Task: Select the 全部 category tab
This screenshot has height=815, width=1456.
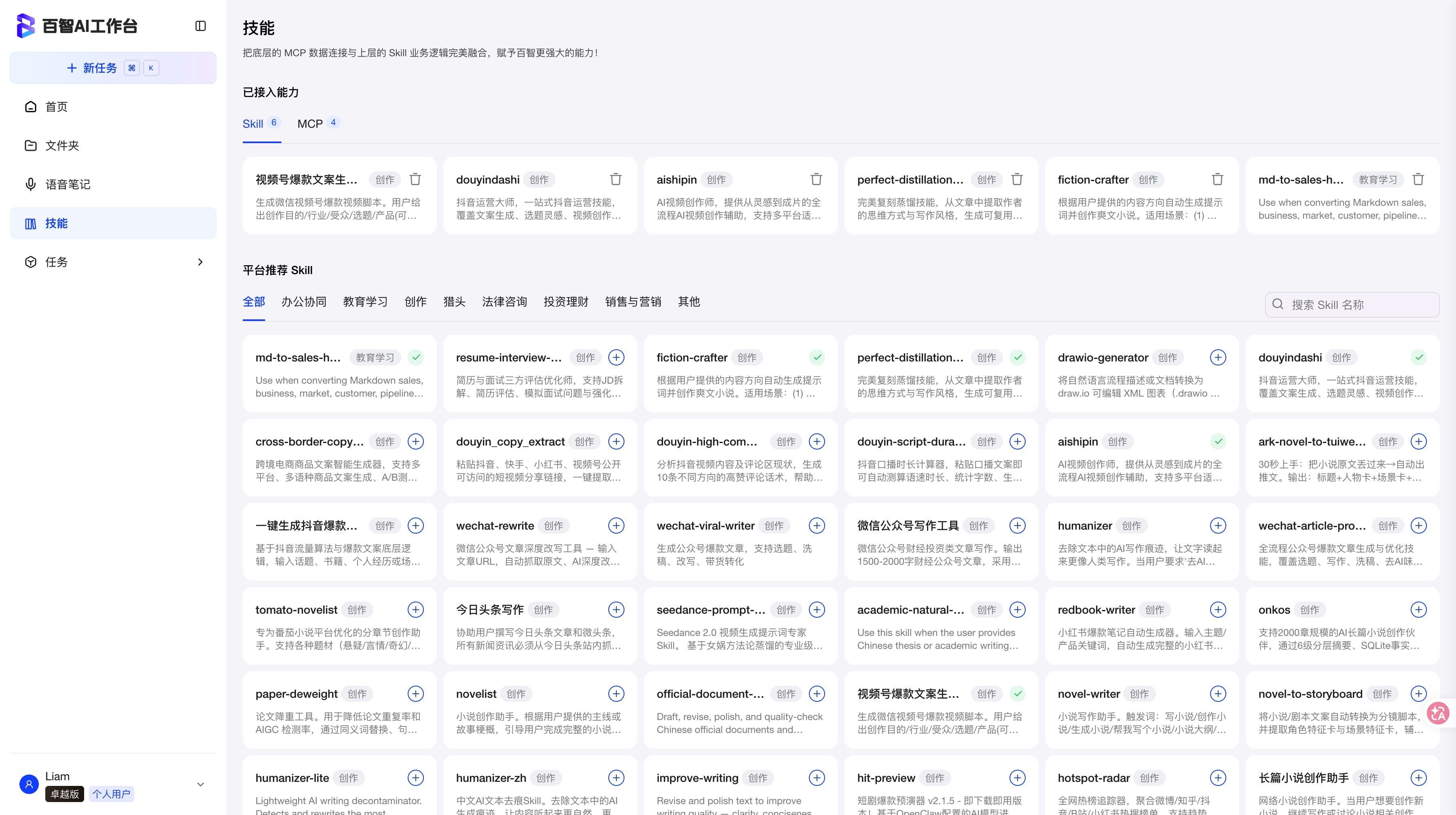Action: [254, 302]
